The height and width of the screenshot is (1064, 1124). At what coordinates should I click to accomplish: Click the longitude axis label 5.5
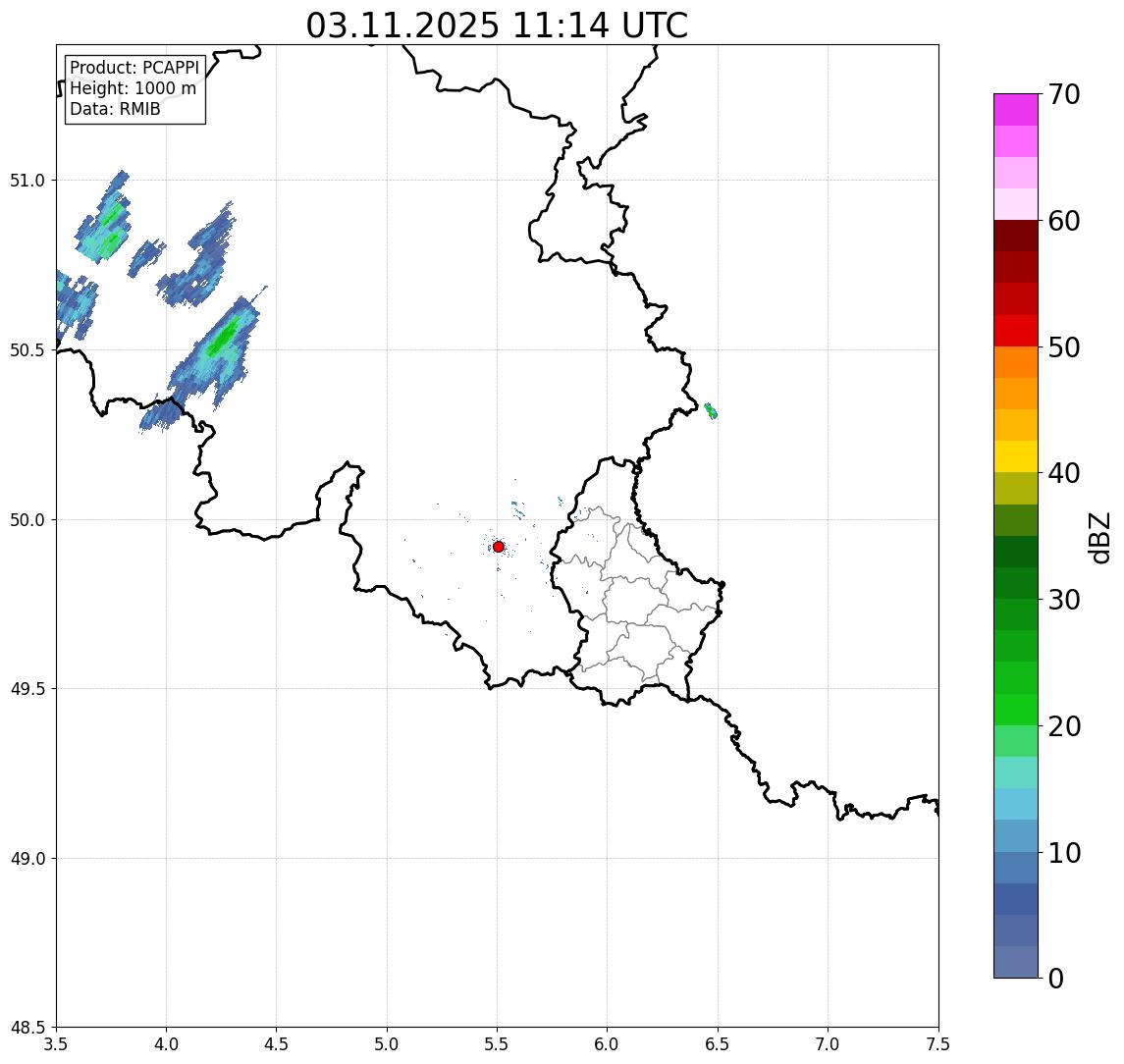pyautogui.click(x=498, y=1044)
